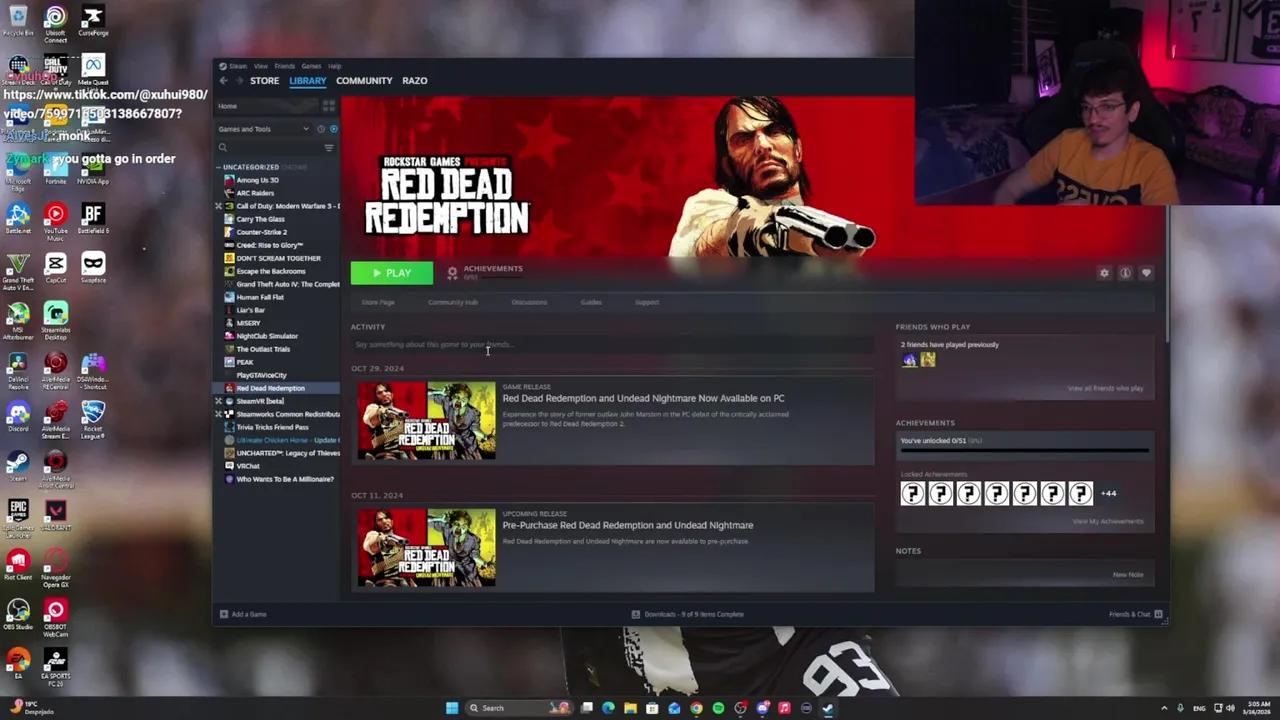1280x720 pixels.
Task: Select Call of Duty: Modern Warfare 3
Action: [x=288, y=206]
